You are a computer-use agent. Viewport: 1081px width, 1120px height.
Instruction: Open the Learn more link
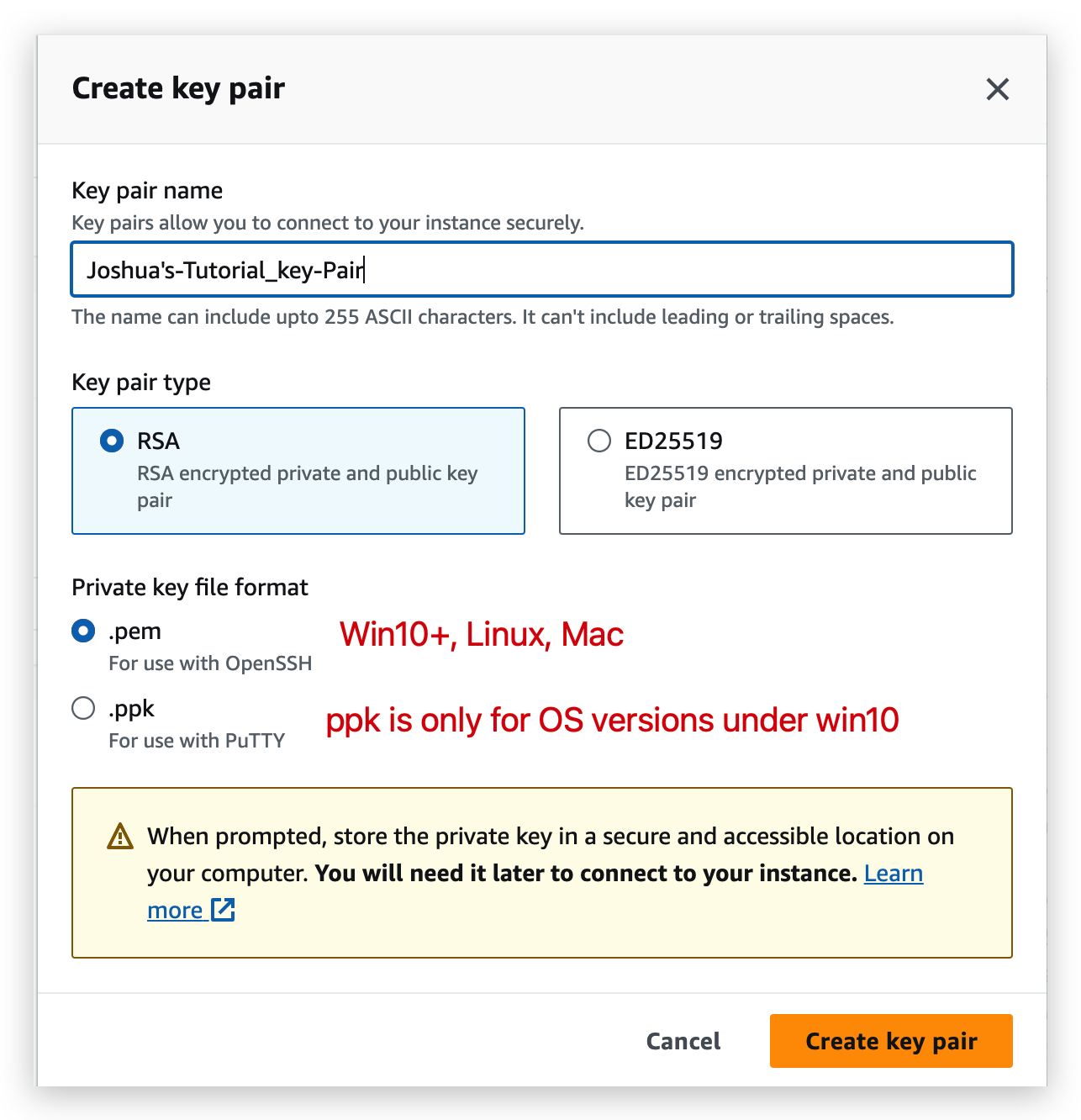[893, 874]
